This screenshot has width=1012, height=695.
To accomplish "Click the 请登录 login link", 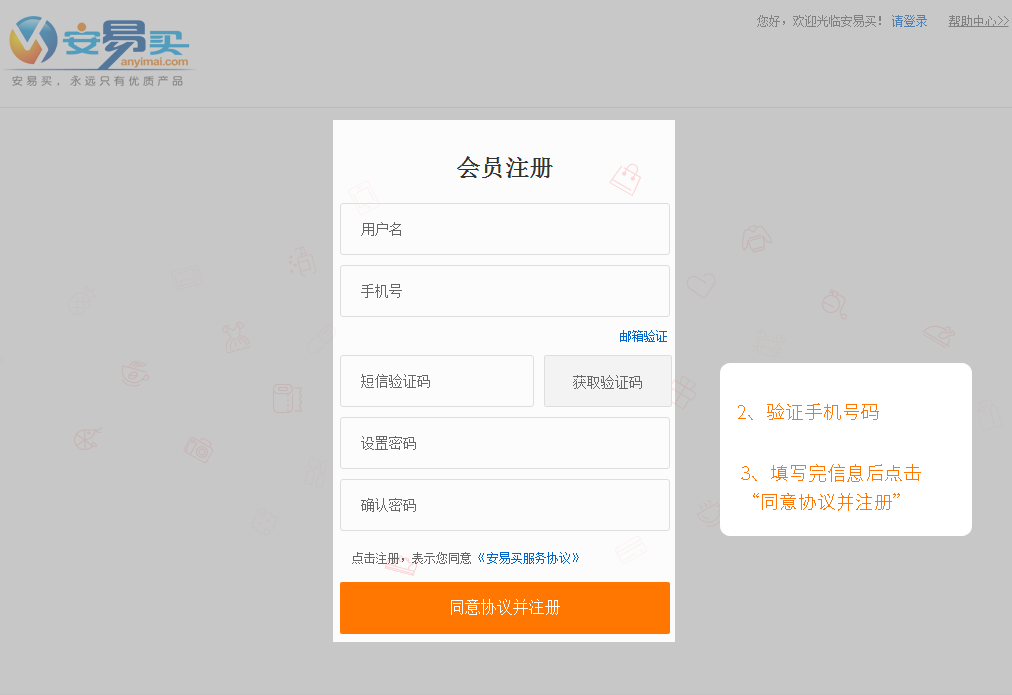I will point(909,21).
